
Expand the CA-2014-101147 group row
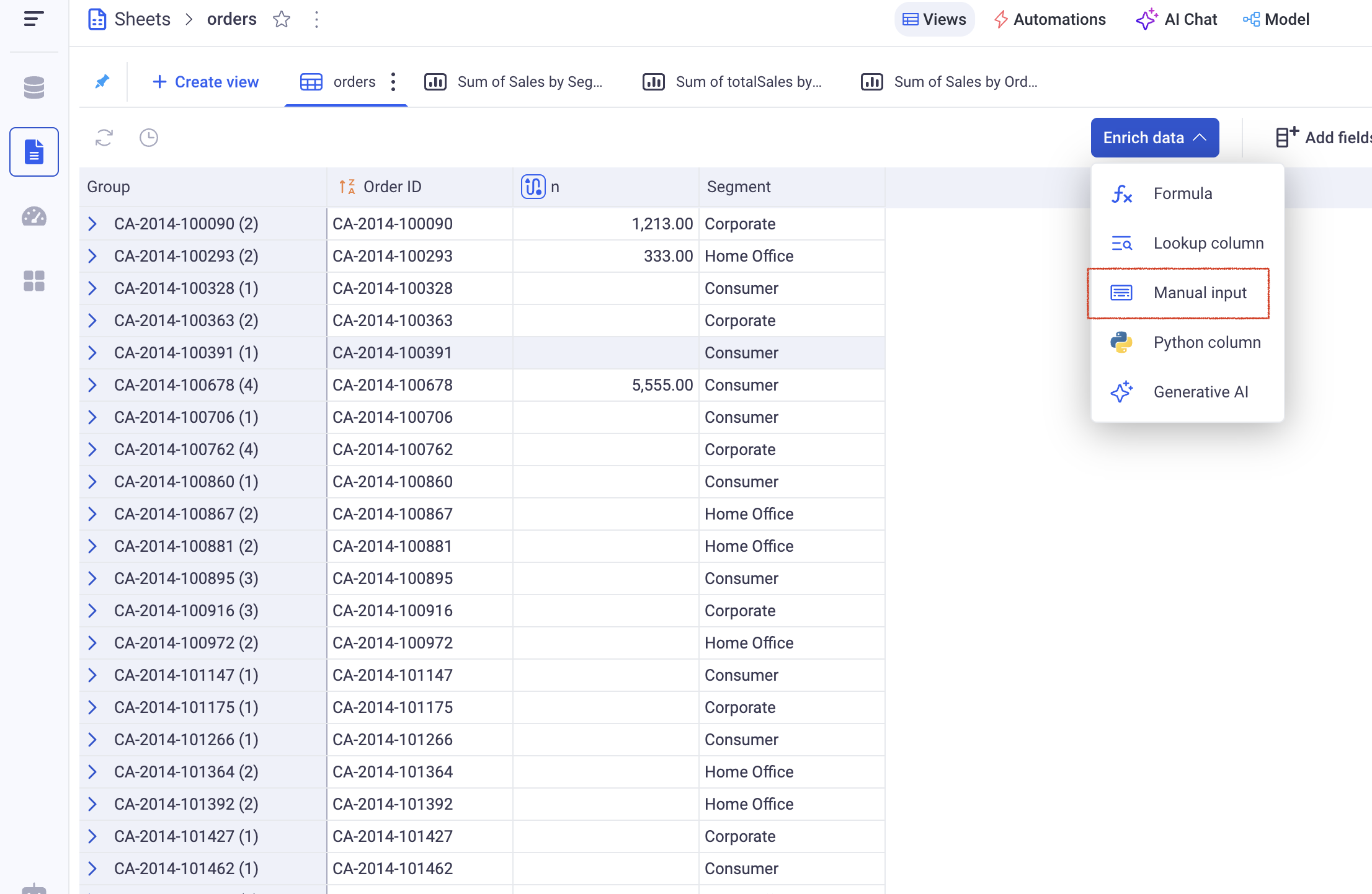pyautogui.click(x=92, y=675)
